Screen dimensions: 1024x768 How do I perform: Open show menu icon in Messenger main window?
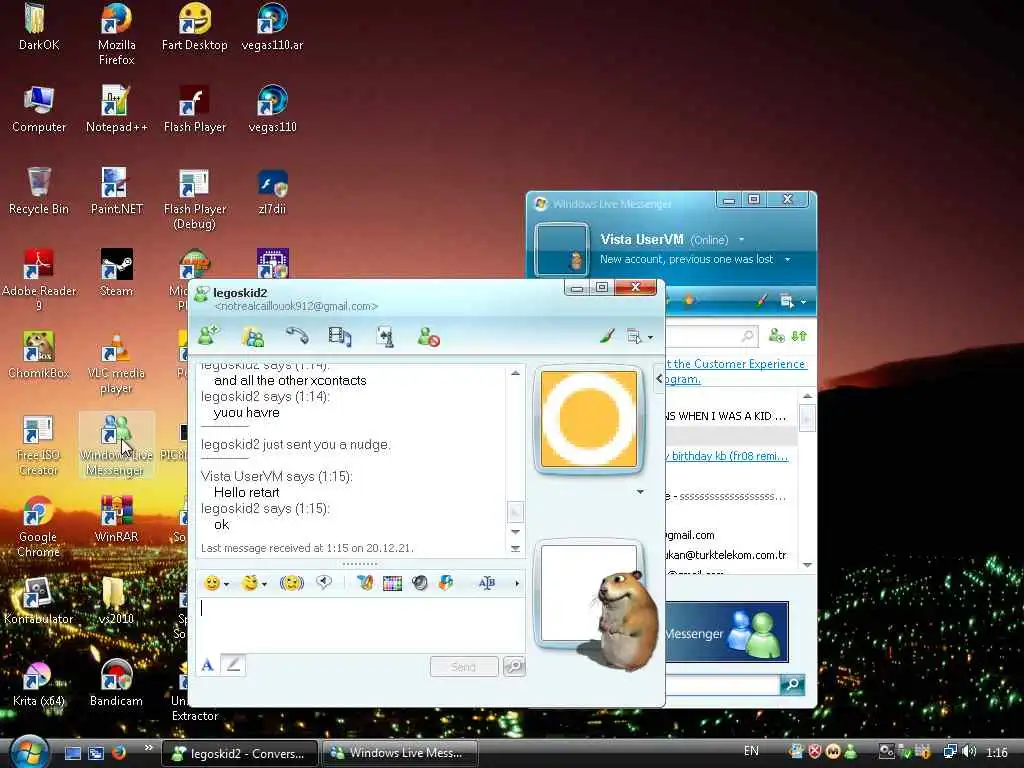click(787, 301)
